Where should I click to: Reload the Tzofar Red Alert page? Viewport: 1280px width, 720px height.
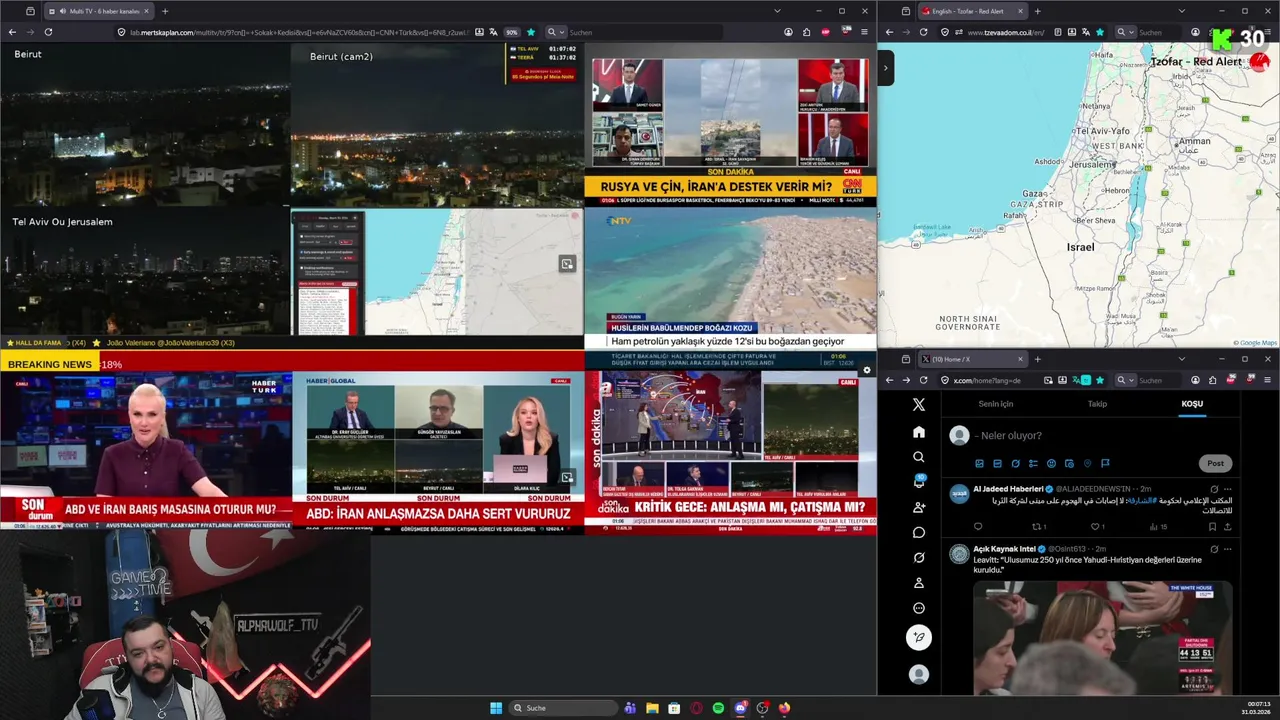[923, 32]
